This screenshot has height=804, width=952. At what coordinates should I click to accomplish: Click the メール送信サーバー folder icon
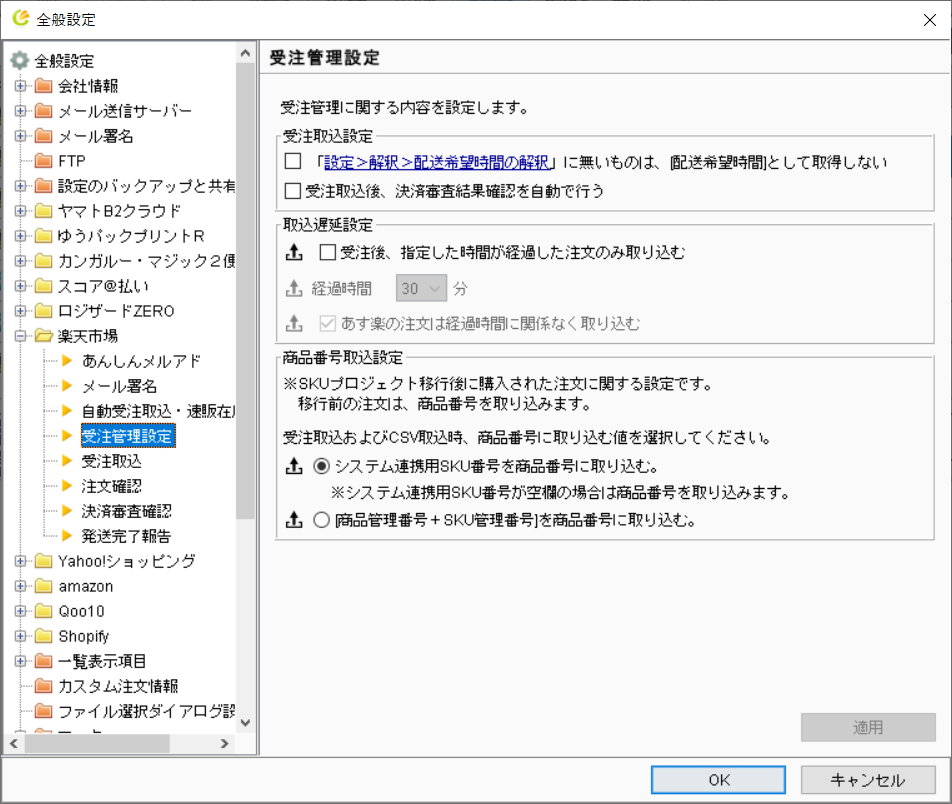point(43,111)
